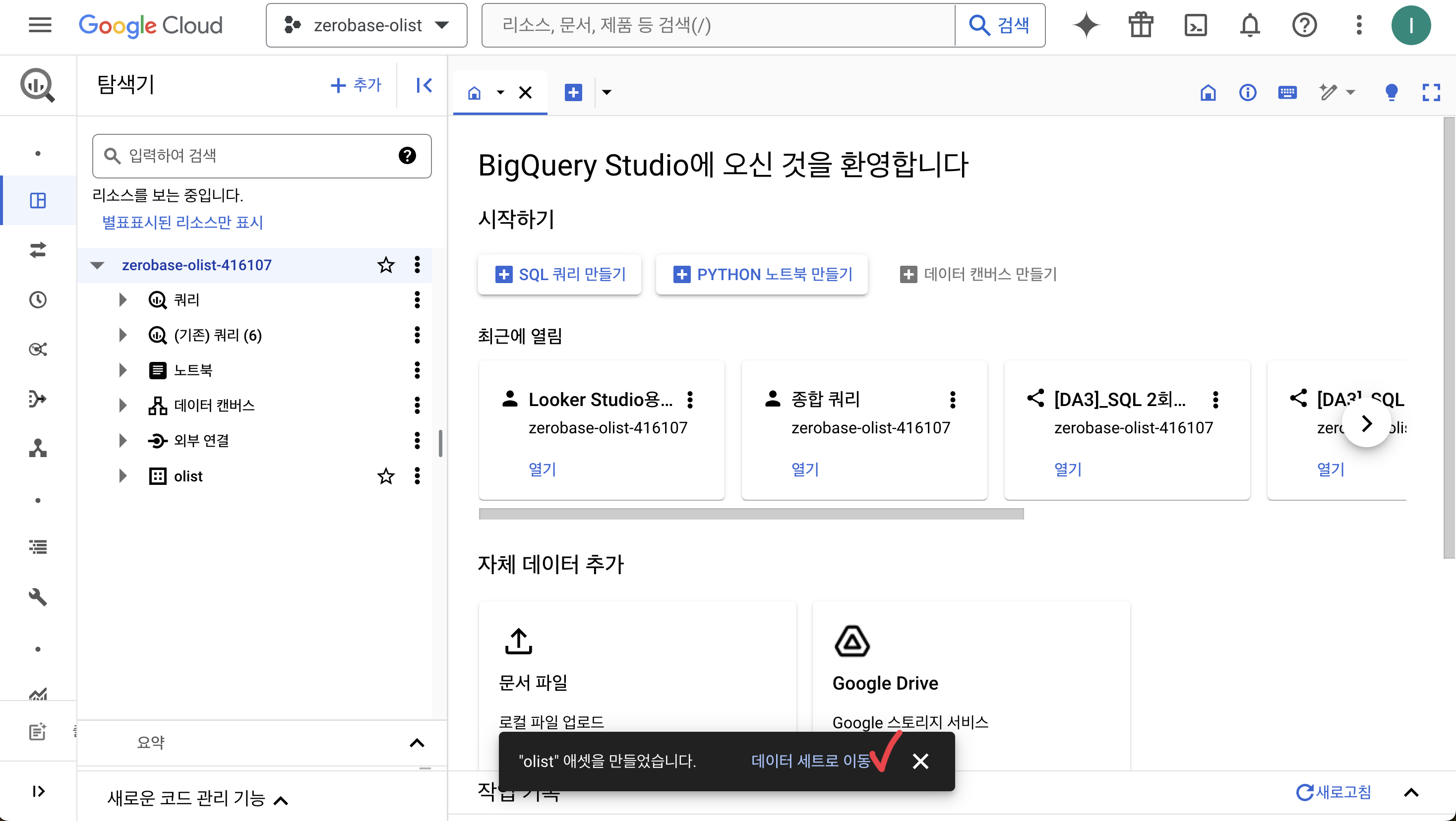1456x821 pixels.
Task: Toggle full screen mode icon
Action: (1431, 92)
